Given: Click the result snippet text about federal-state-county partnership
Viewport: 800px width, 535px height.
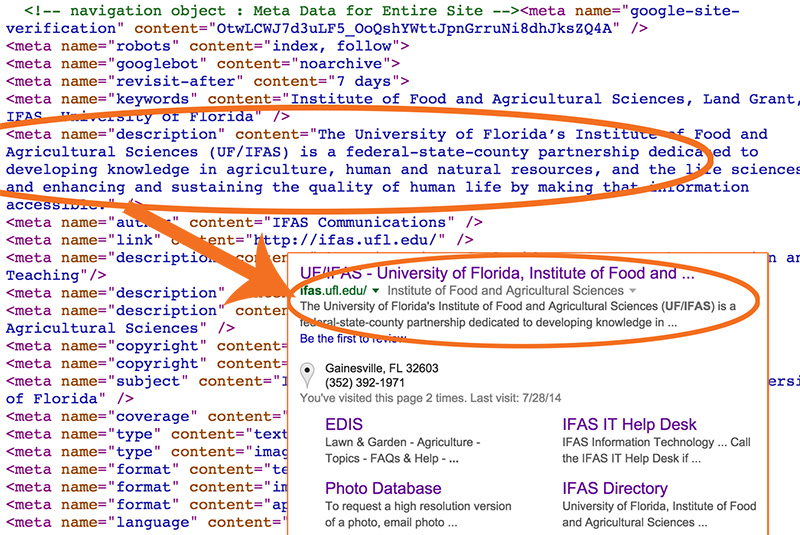Looking at the screenshot, I should [x=517, y=314].
